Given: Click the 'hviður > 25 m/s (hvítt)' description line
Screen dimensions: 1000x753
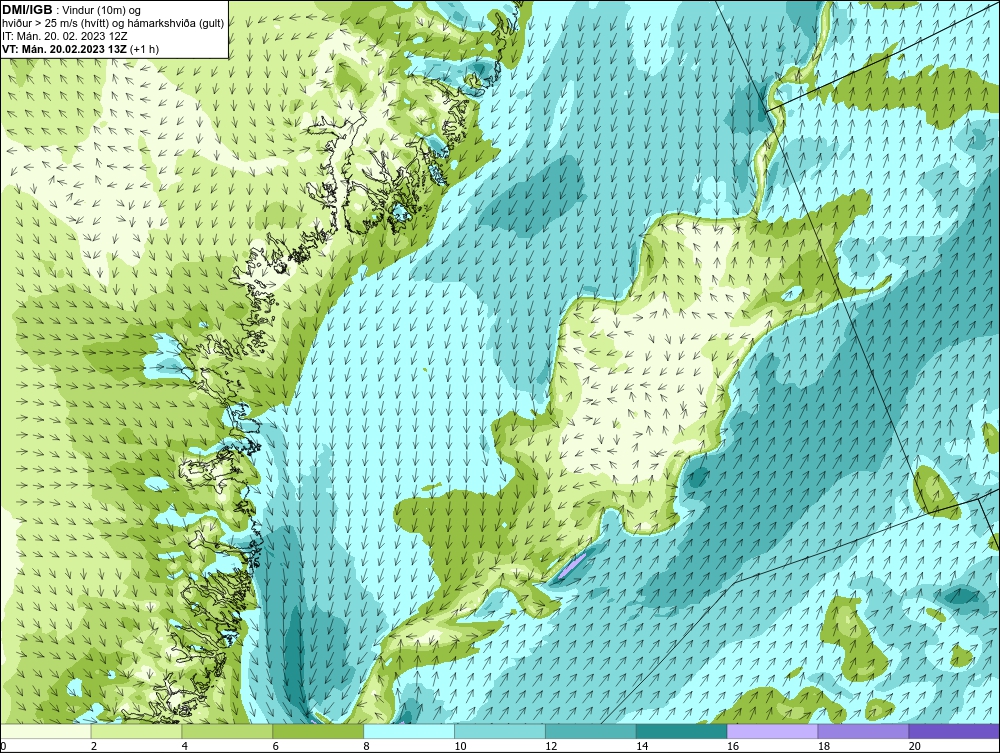Looking at the screenshot, I should (x=113, y=24).
